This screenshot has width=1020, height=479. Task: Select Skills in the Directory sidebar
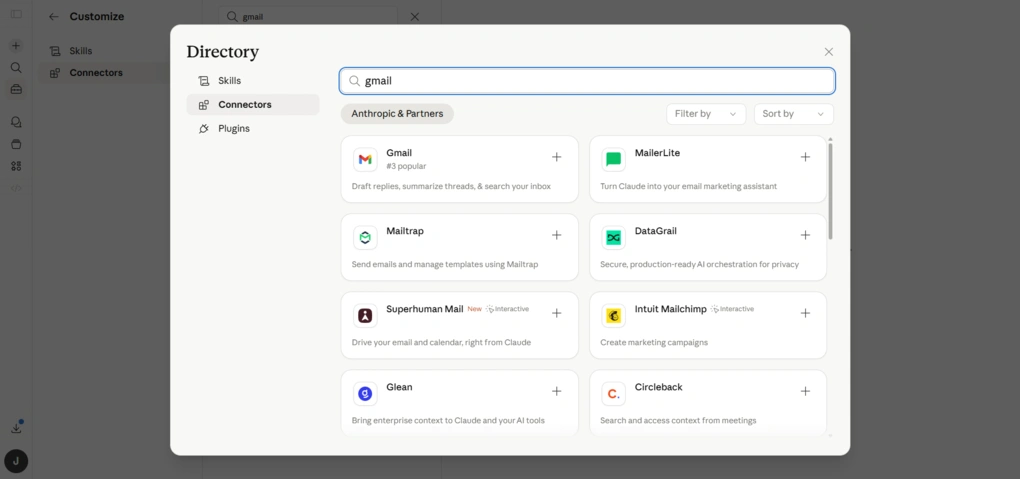[253, 81]
